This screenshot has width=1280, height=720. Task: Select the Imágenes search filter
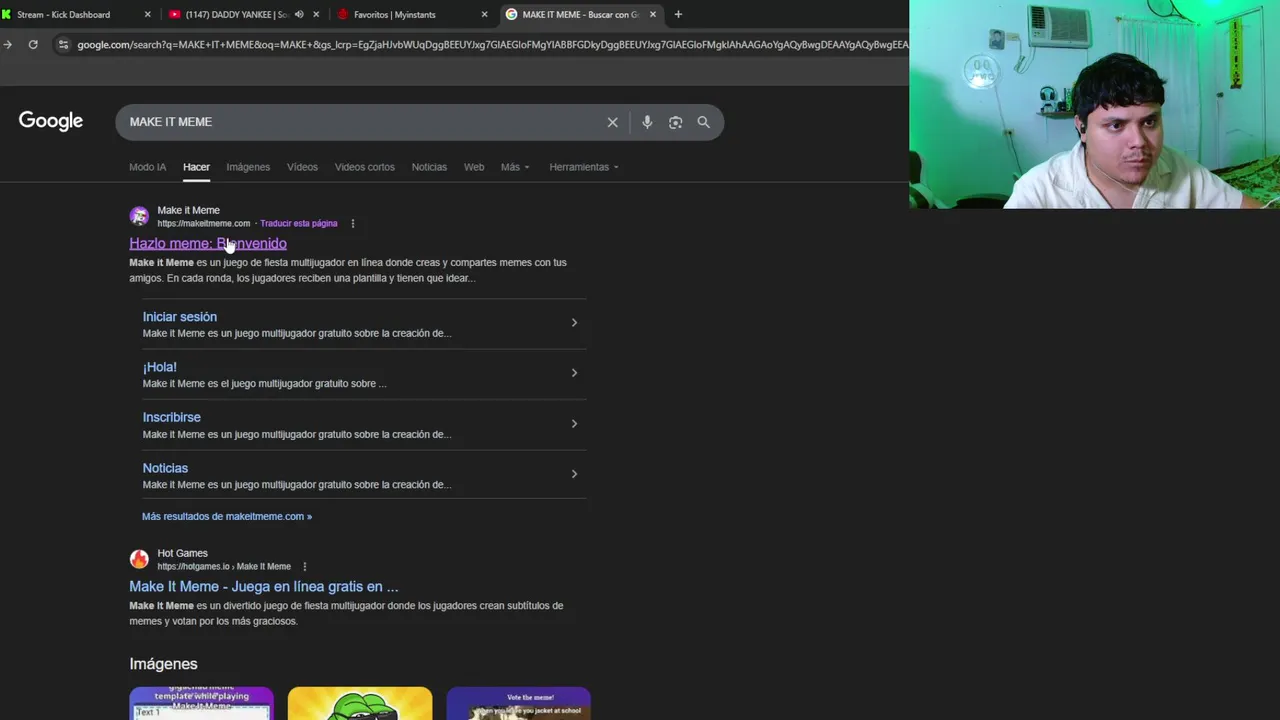pos(248,167)
